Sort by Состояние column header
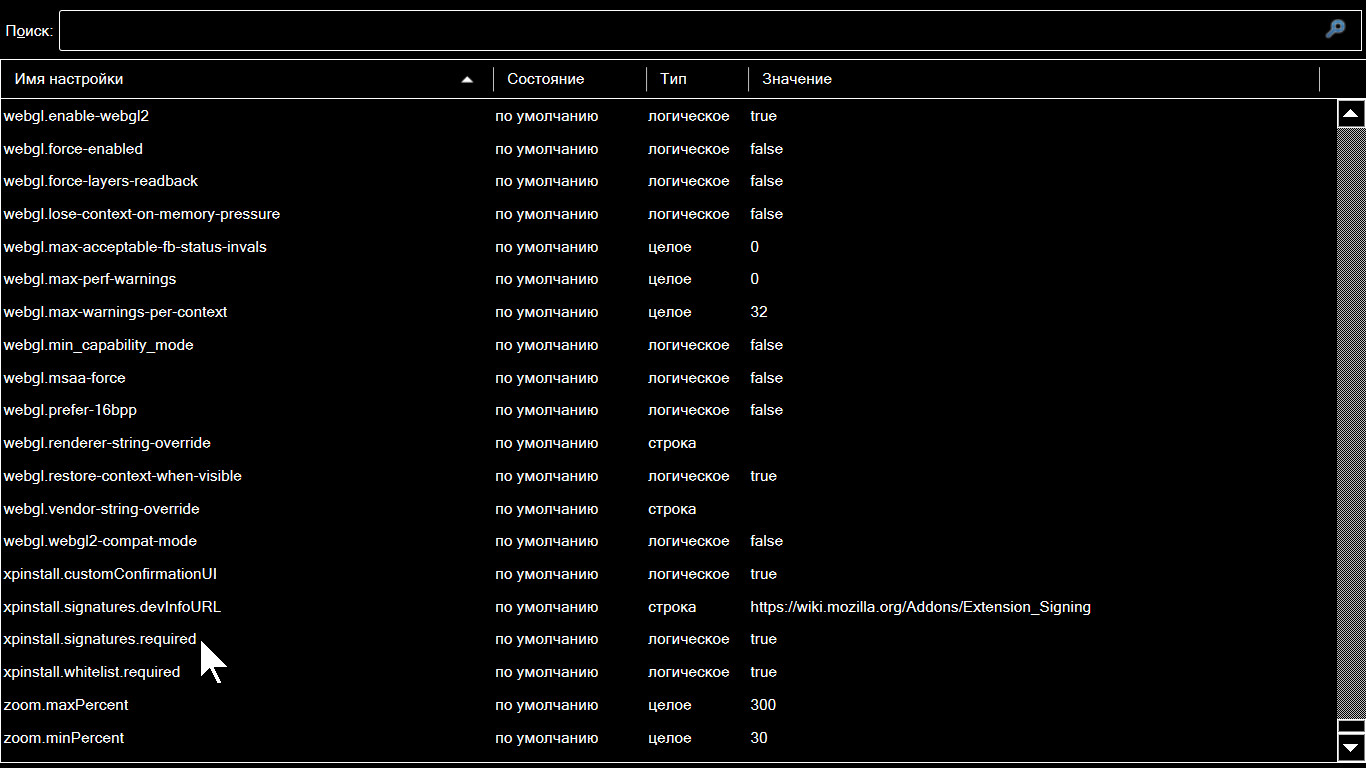 pyautogui.click(x=570, y=79)
